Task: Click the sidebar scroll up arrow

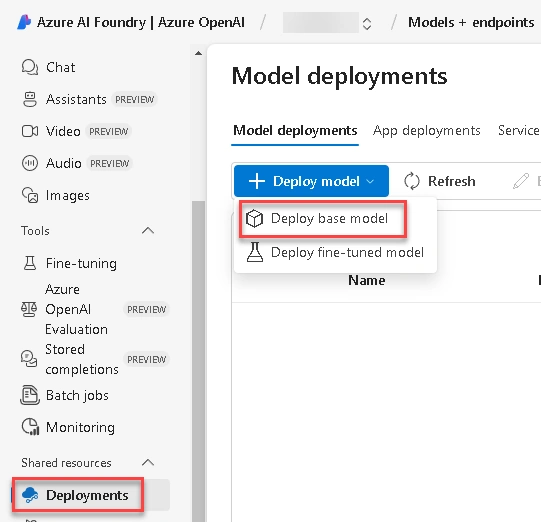Action: pyautogui.click(x=198, y=53)
